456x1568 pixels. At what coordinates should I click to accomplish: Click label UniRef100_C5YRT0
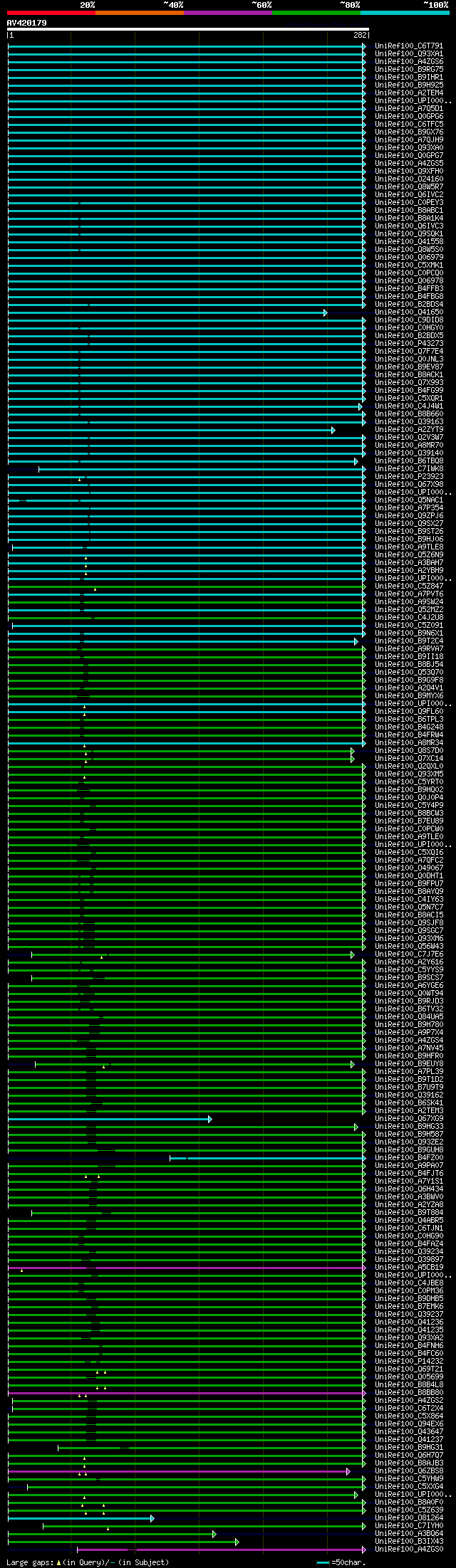click(409, 782)
